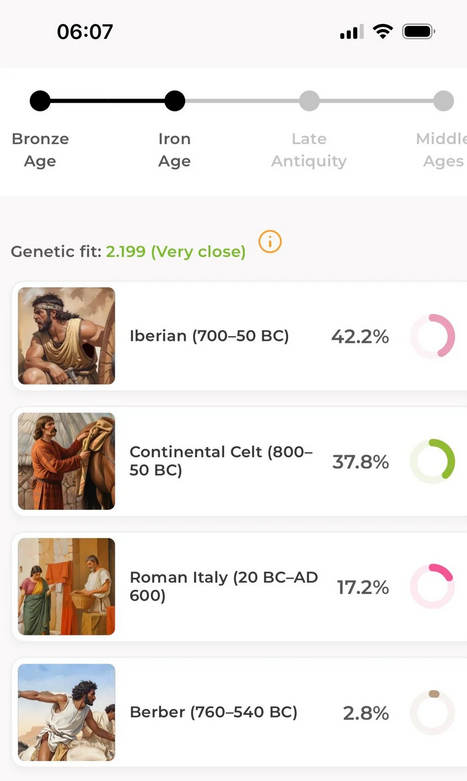Screen dimensions: 467x781
Task: Select the Iron Age timeline dot
Action: (x=175, y=101)
